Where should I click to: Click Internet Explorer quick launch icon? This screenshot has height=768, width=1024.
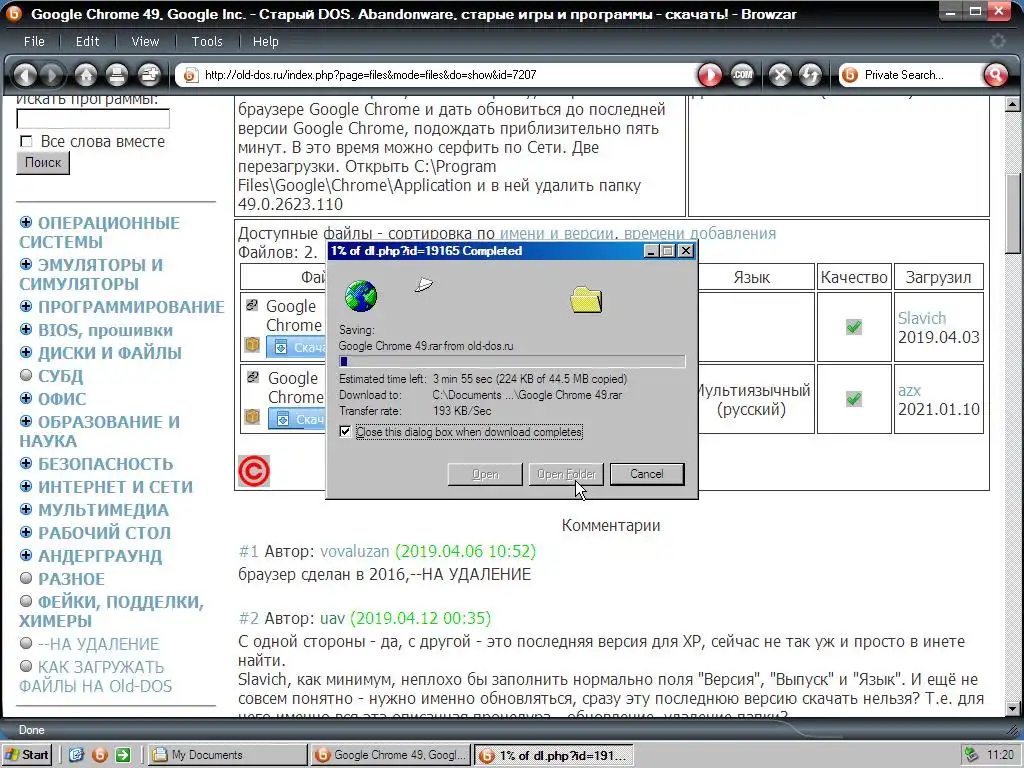(x=76, y=755)
